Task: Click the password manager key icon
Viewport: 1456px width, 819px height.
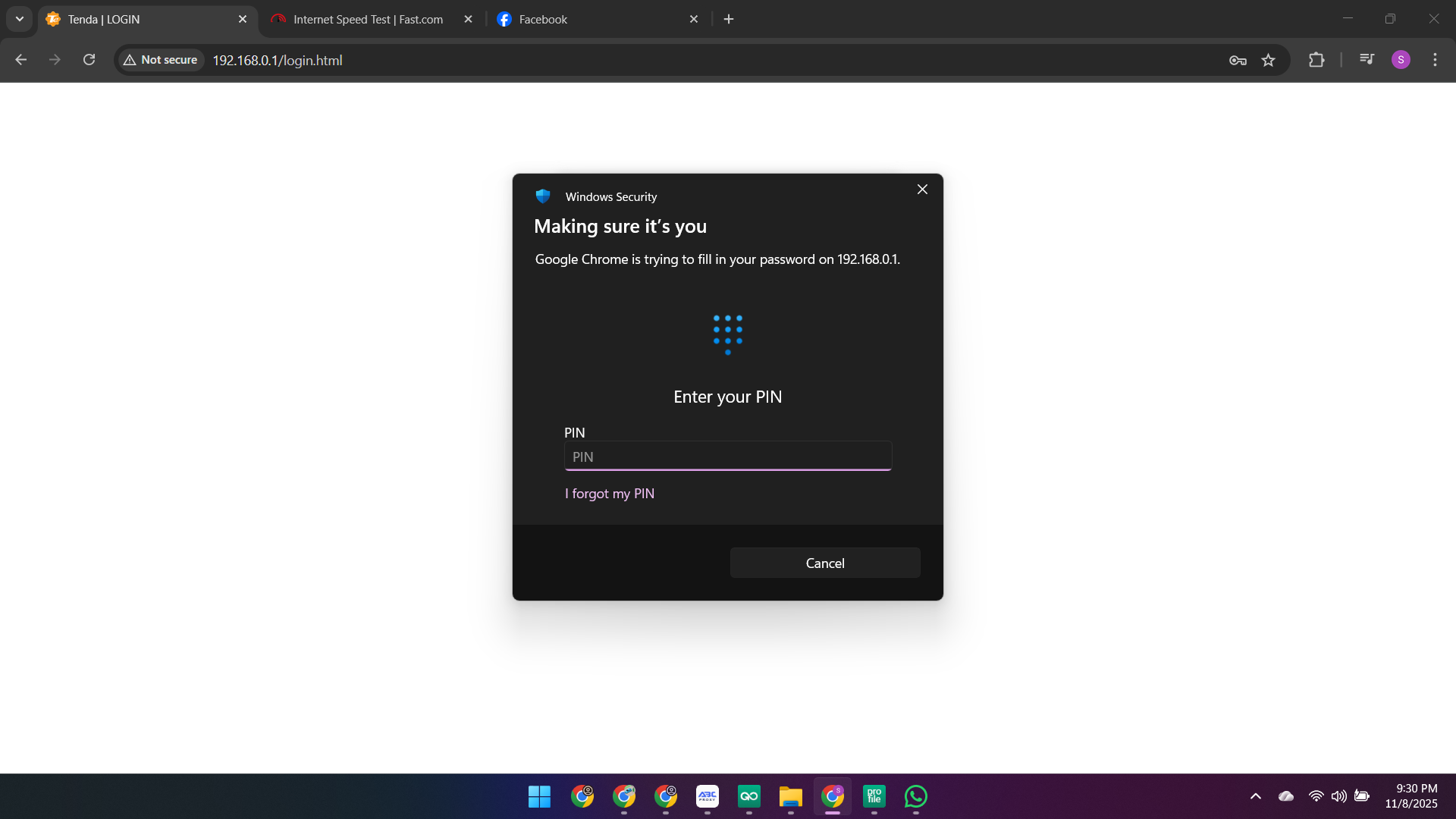Action: click(1238, 60)
